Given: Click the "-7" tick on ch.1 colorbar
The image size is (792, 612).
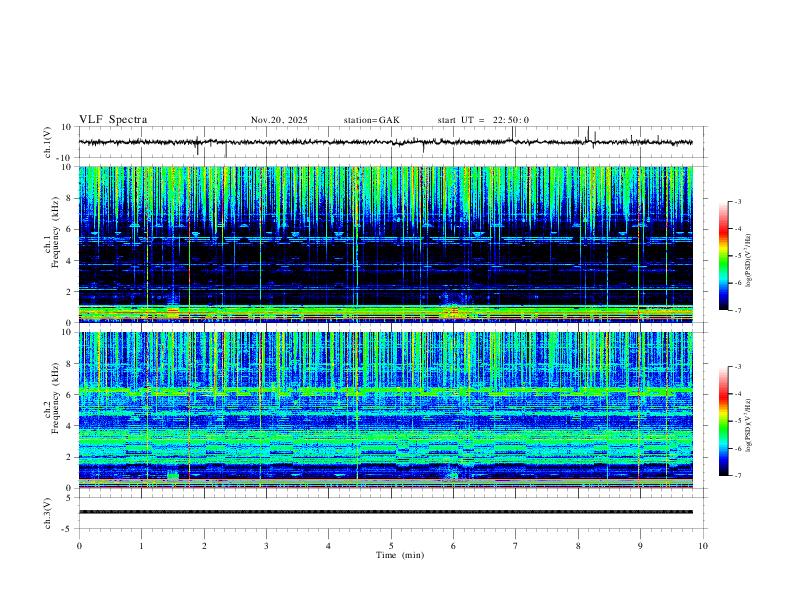Looking at the screenshot, I should pos(737,310).
